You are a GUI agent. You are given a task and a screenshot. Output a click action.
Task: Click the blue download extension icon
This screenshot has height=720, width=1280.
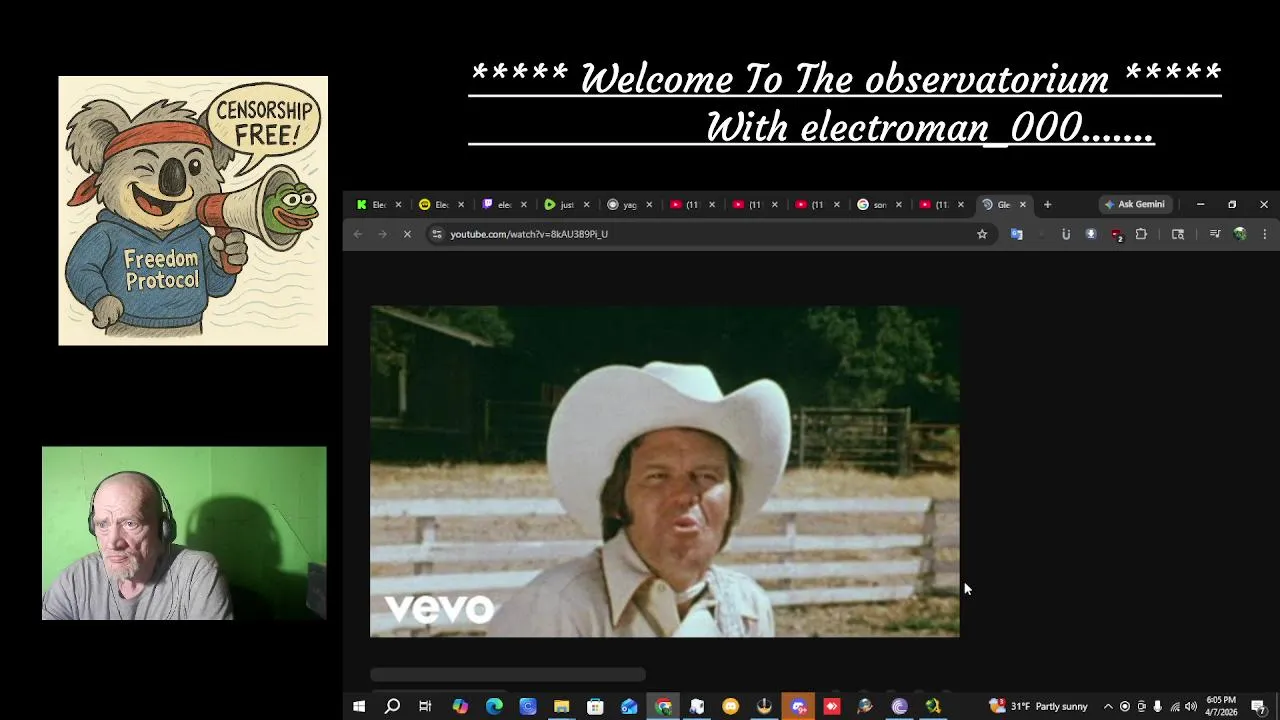pos(1091,234)
